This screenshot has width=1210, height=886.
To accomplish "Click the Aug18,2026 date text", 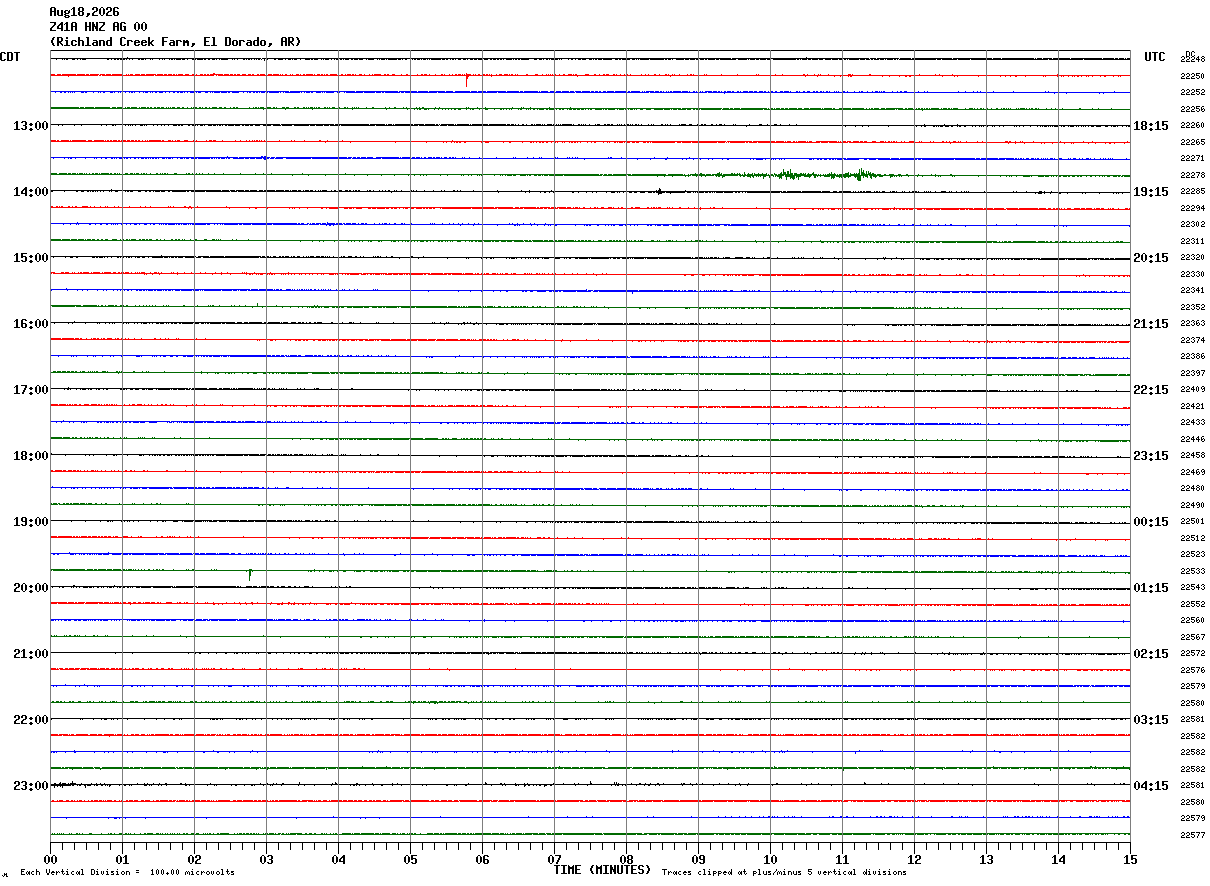I will click(x=84, y=12).
